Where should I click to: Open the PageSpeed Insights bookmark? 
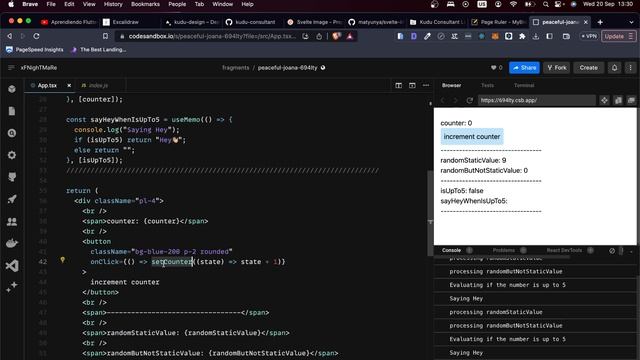[35, 50]
